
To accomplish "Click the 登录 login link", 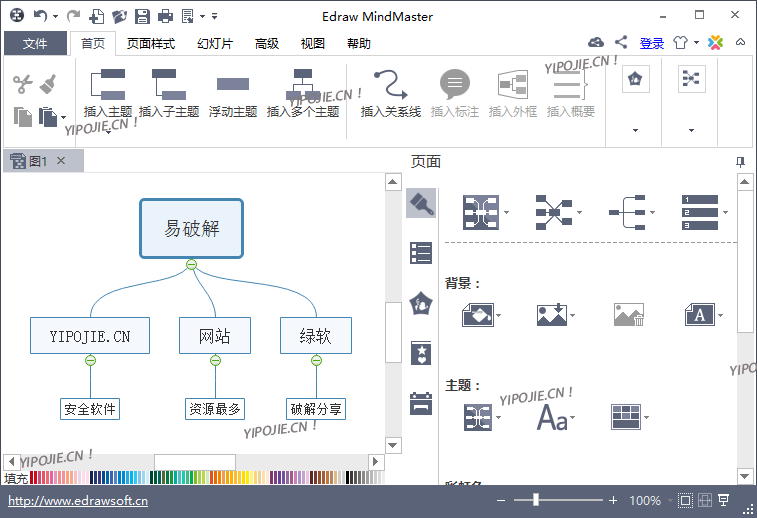I will [x=652, y=43].
